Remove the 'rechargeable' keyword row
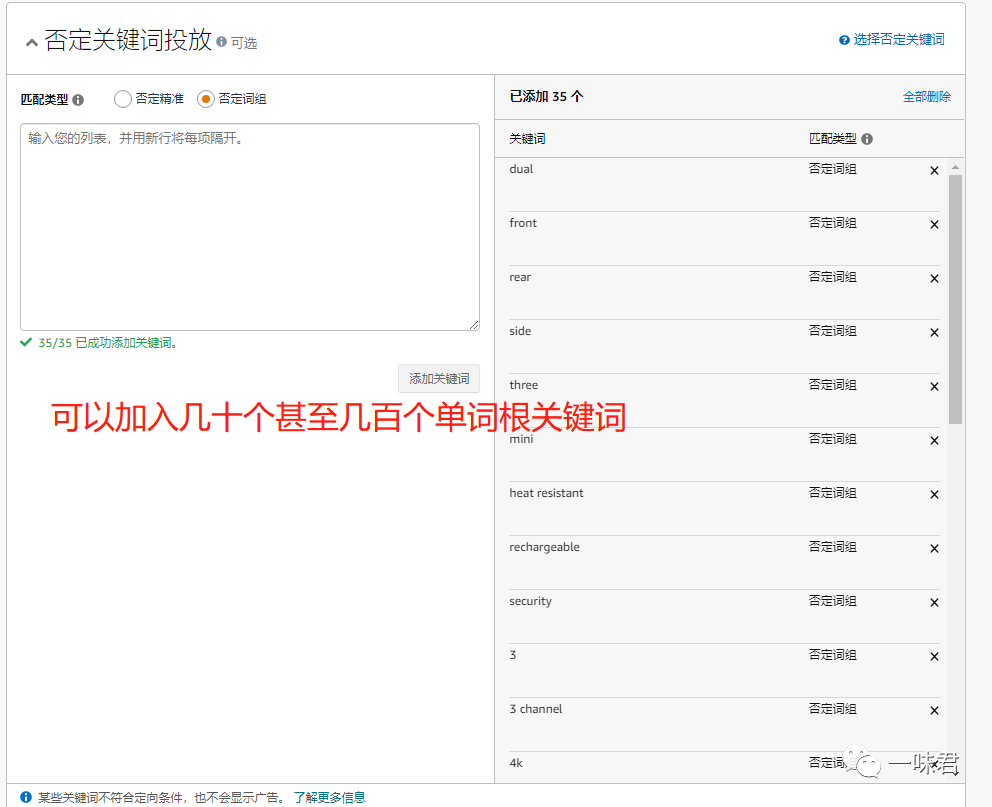Screen dimensions: 992x807 click(x=934, y=549)
